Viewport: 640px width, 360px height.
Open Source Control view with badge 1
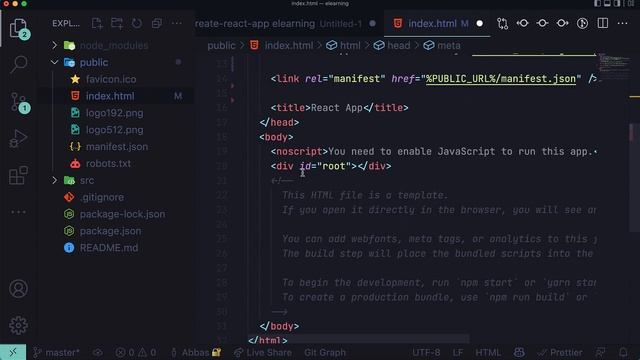coord(18,102)
